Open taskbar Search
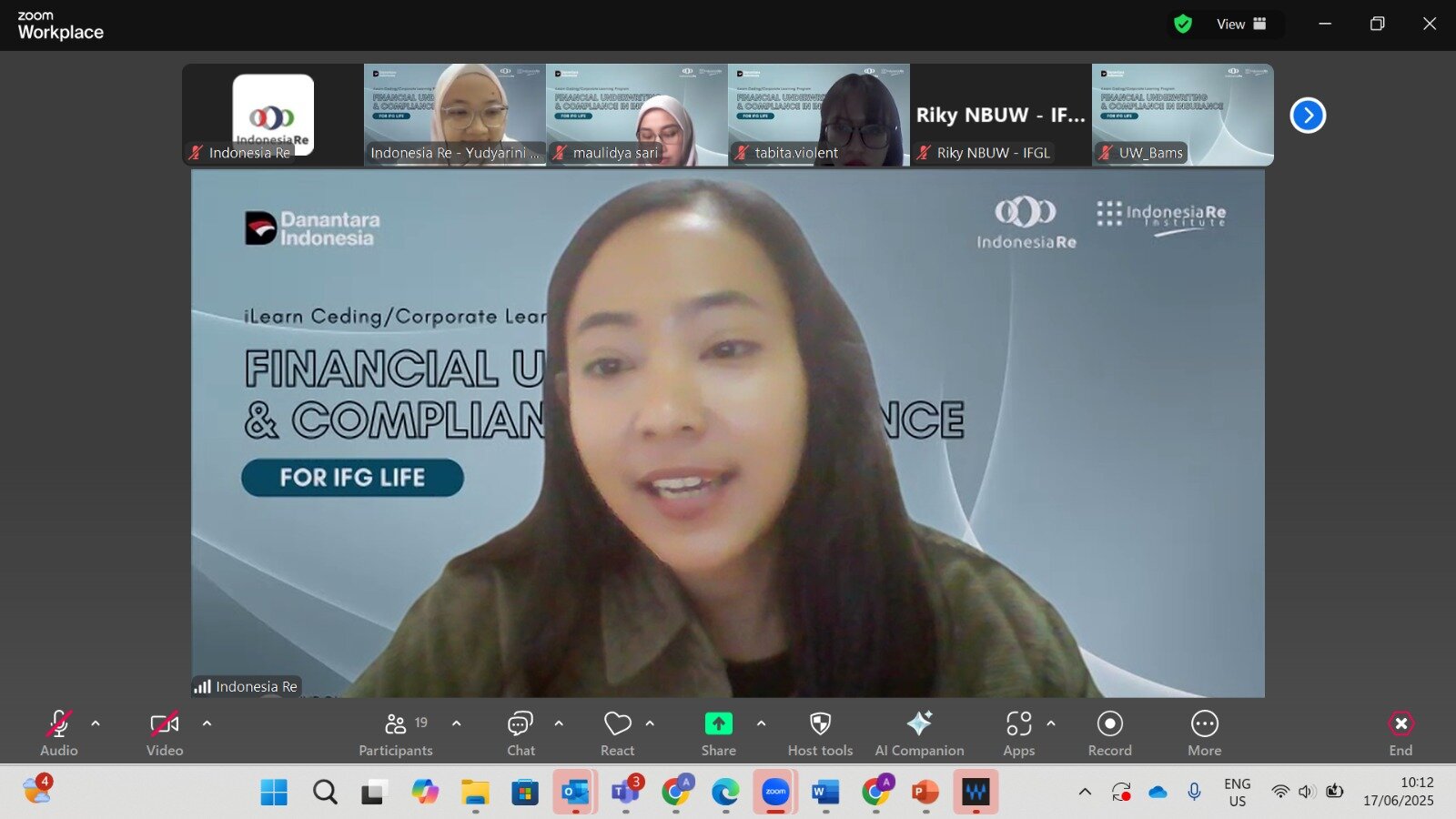1456x819 pixels. 325,792
